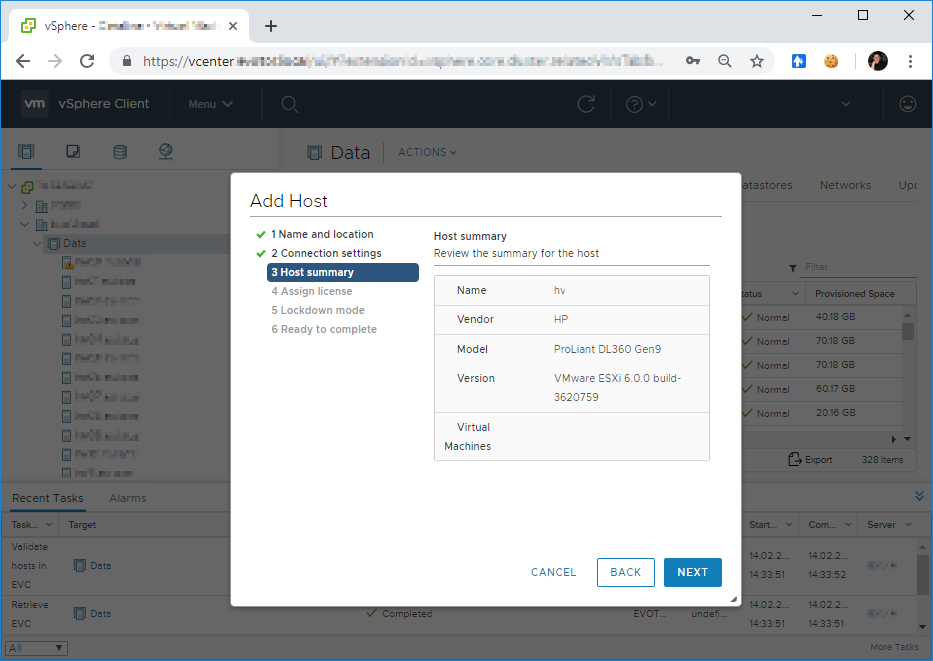Image resolution: width=933 pixels, height=661 pixels.
Task: Open the help question-mark menu
Action: pos(641,104)
